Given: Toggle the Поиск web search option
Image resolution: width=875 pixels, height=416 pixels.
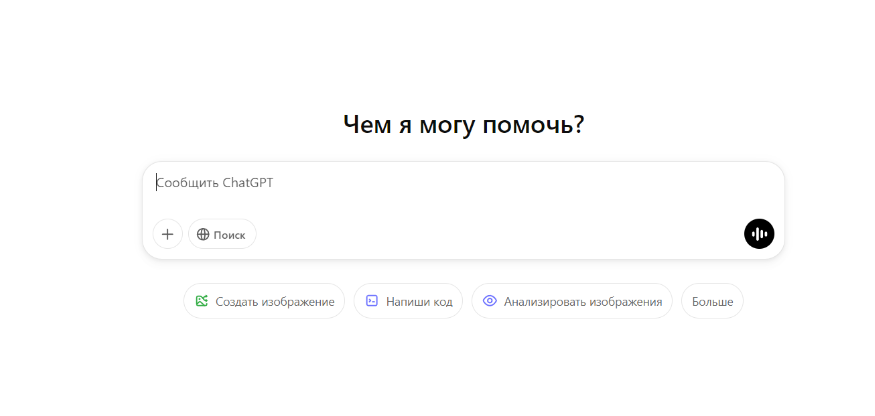Looking at the screenshot, I should tap(222, 234).
